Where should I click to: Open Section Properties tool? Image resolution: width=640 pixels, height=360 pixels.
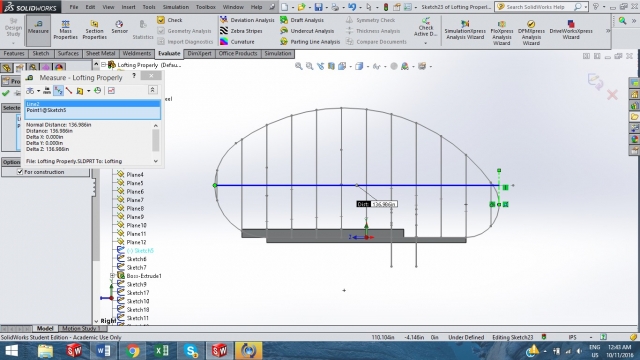[x=94, y=30]
